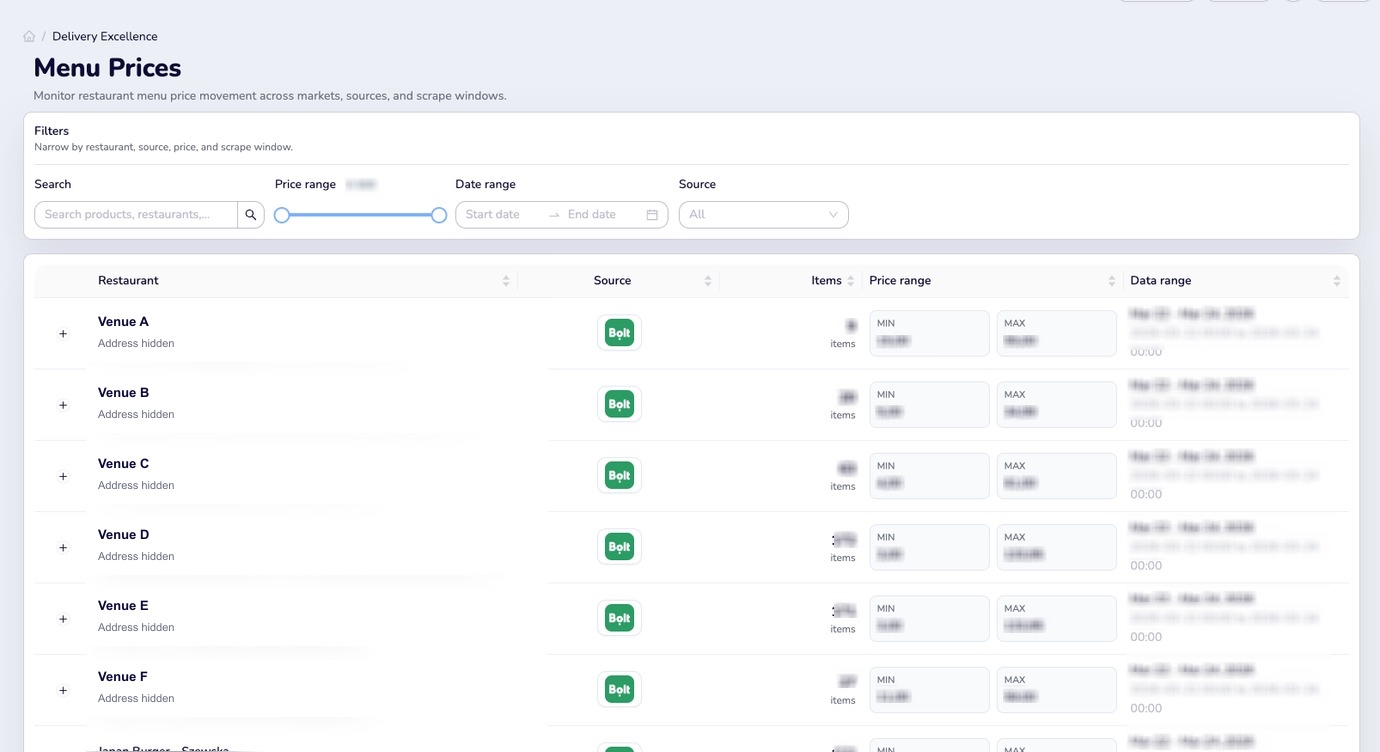Click the Start date input
This screenshot has width=1380, height=752.
(500, 215)
